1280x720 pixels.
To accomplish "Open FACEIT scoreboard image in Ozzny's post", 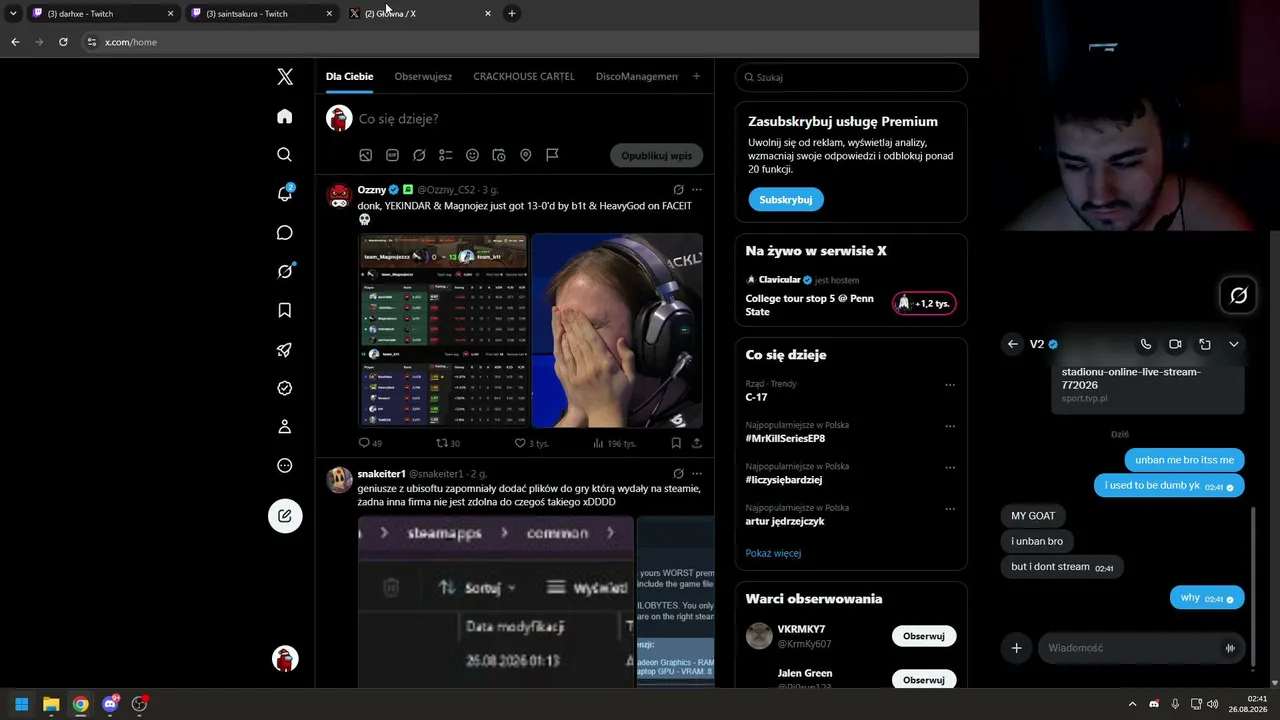I will tap(443, 331).
